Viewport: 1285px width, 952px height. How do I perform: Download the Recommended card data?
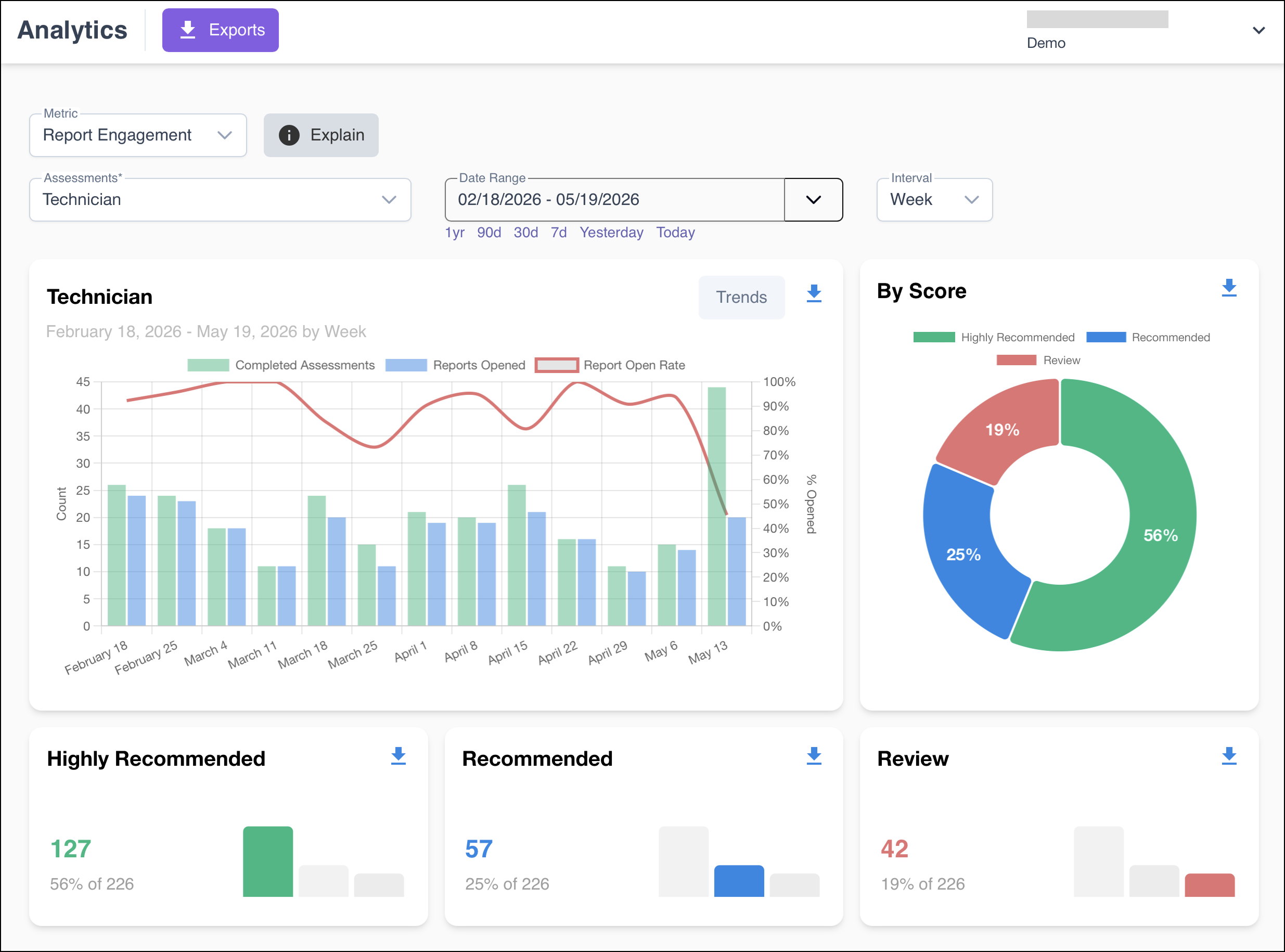point(814,756)
